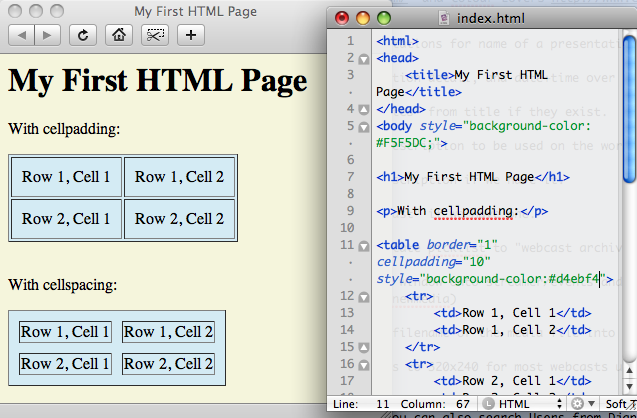Click the scroll down arrow in editor
The image size is (637, 418).
(630, 386)
